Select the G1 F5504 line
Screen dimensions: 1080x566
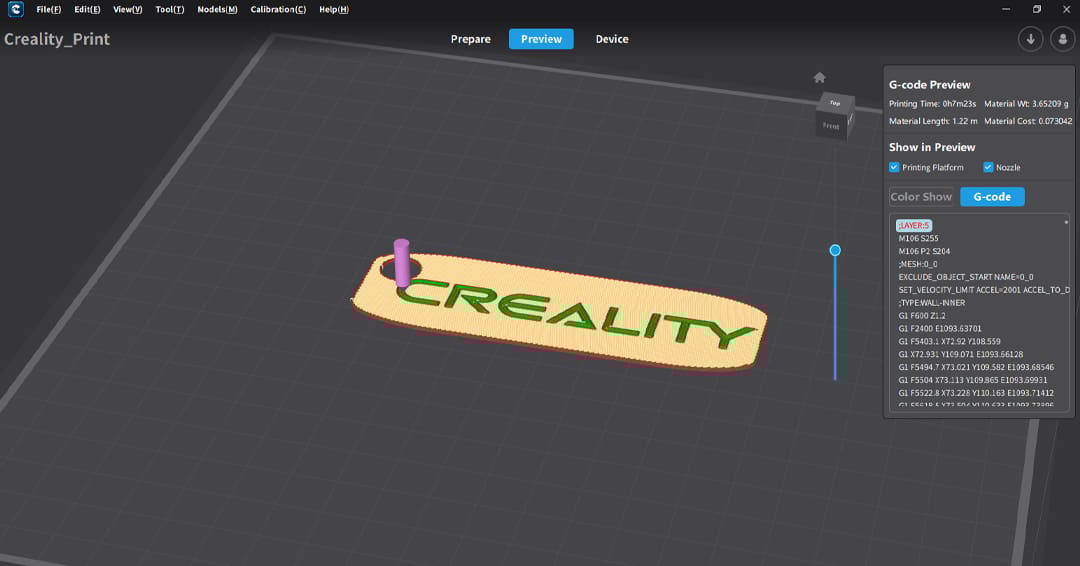pos(973,380)
